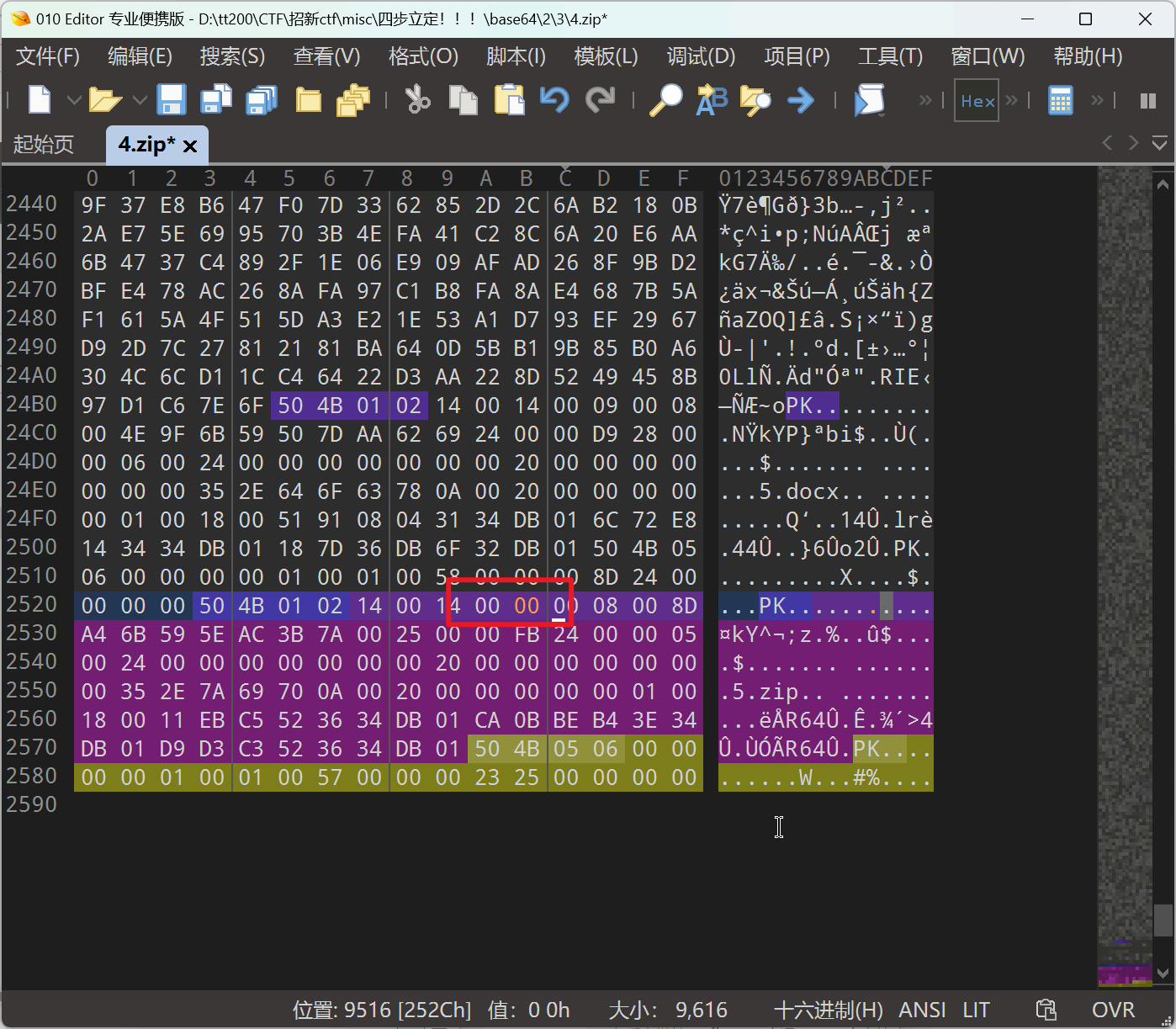Switch to the 起始页 tab
Image resolution: width=1176 pixels, height=1029 pixels.
coord(44,145)
